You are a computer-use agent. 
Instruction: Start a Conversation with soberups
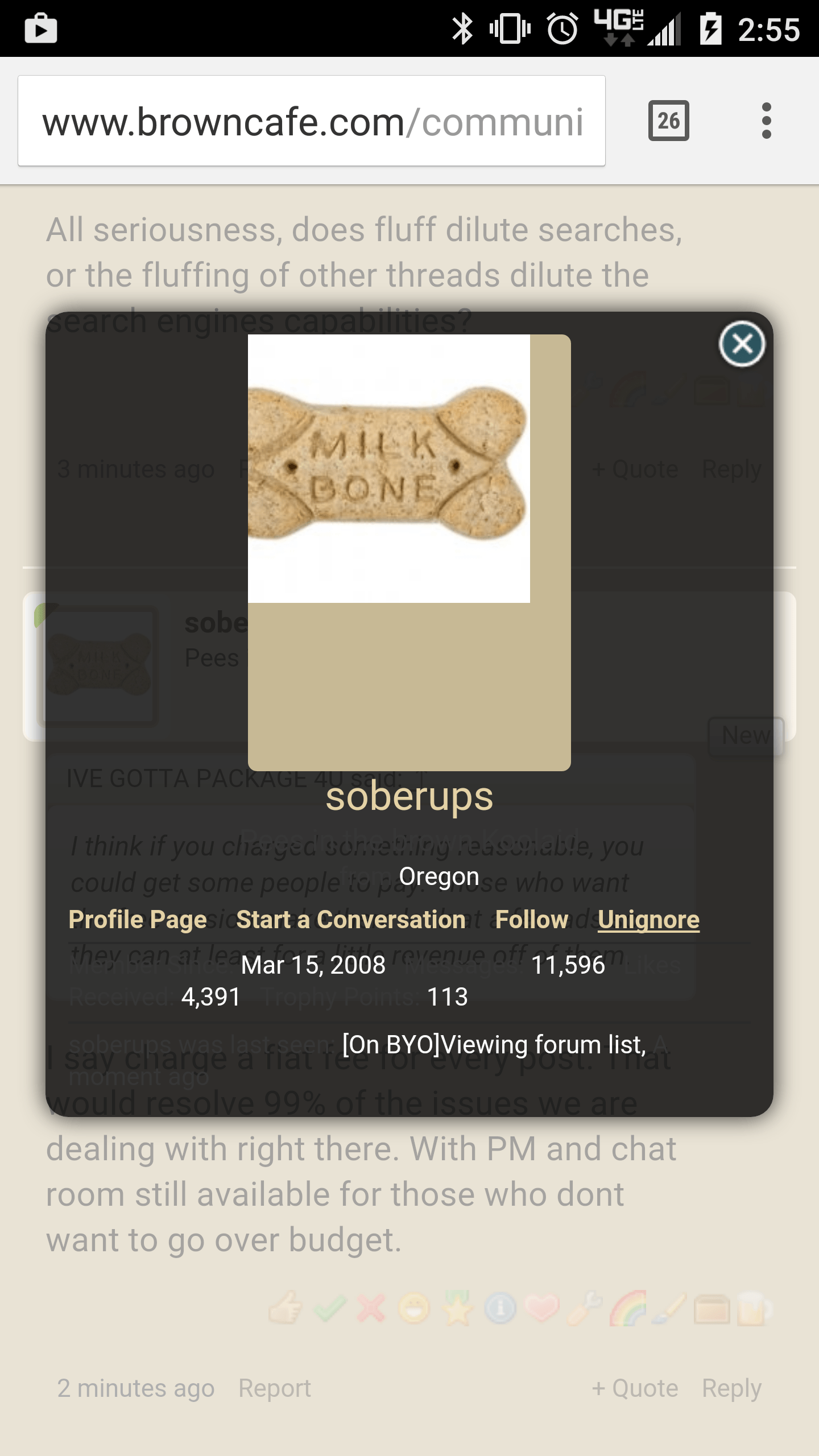(x=351, y=920)
